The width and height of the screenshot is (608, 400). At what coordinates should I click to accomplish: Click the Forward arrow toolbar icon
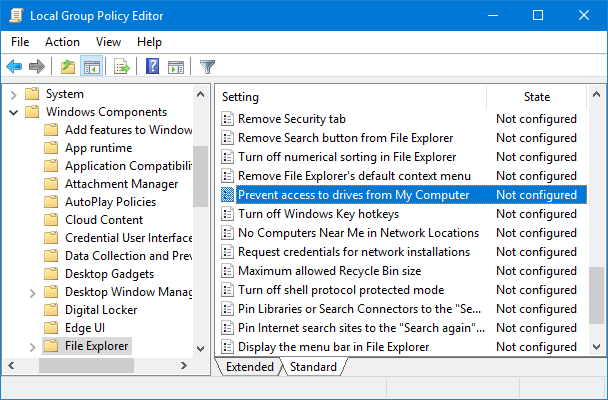point(37,67)
